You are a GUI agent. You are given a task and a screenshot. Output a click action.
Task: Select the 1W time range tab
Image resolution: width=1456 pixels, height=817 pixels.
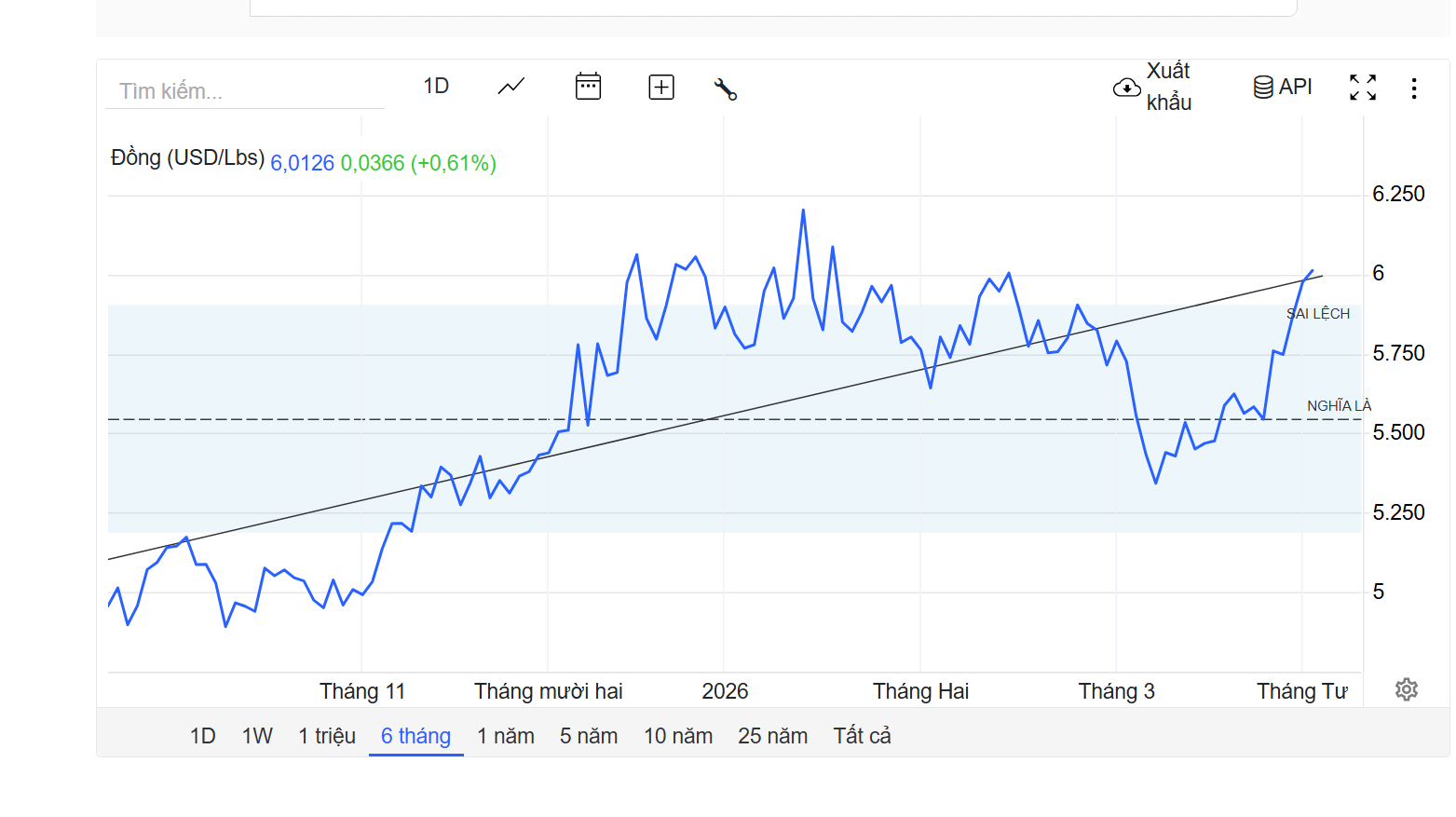point(257,736)
